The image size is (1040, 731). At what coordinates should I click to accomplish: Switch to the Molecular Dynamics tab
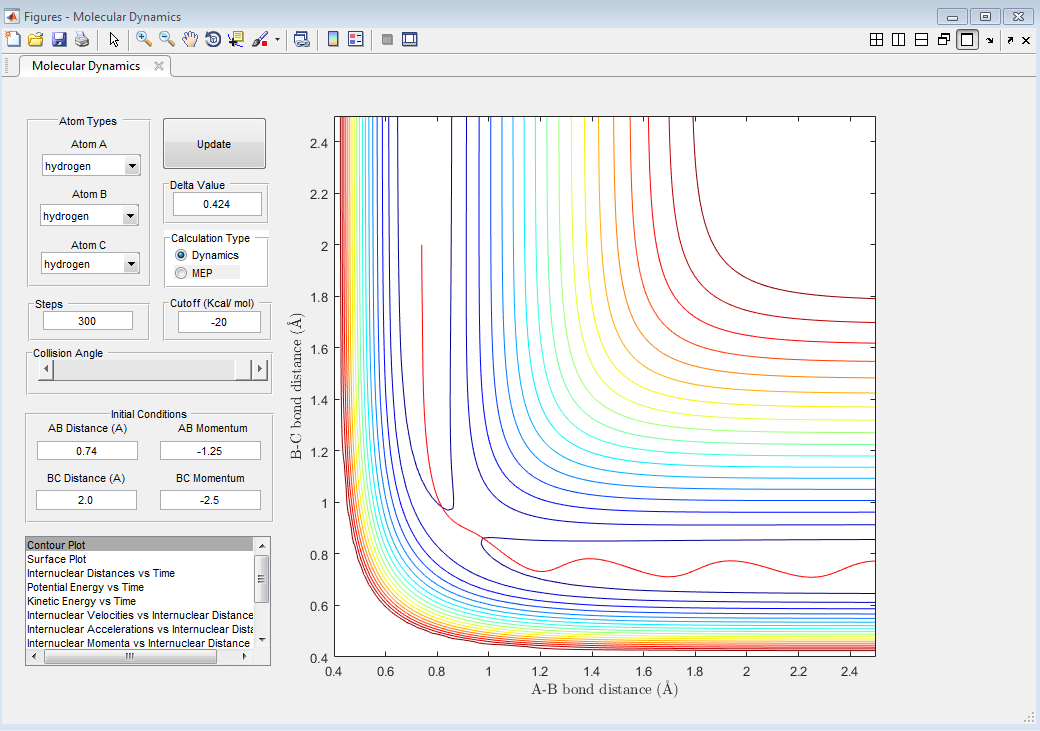pos(86,66)
